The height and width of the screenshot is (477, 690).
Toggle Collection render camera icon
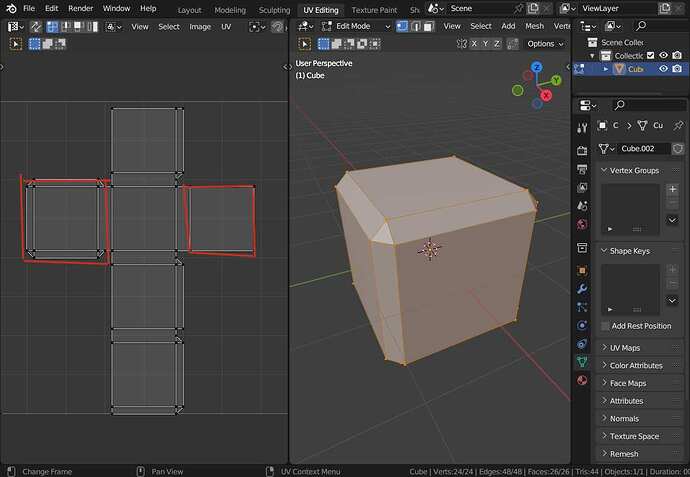click(677, 55)
